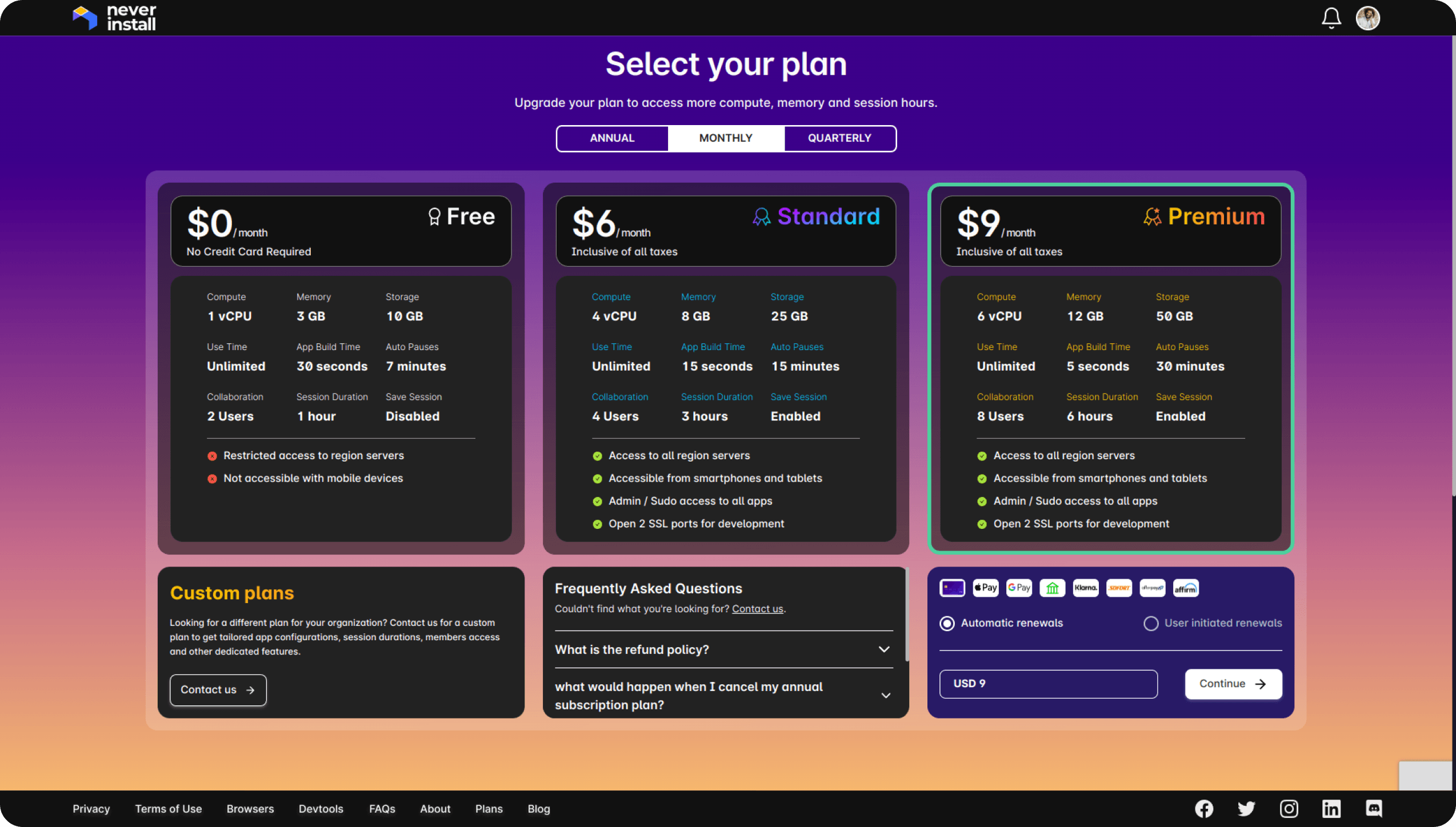Click the Continue button for Premium plan

pyautogui.click(x=1233, y=683)
